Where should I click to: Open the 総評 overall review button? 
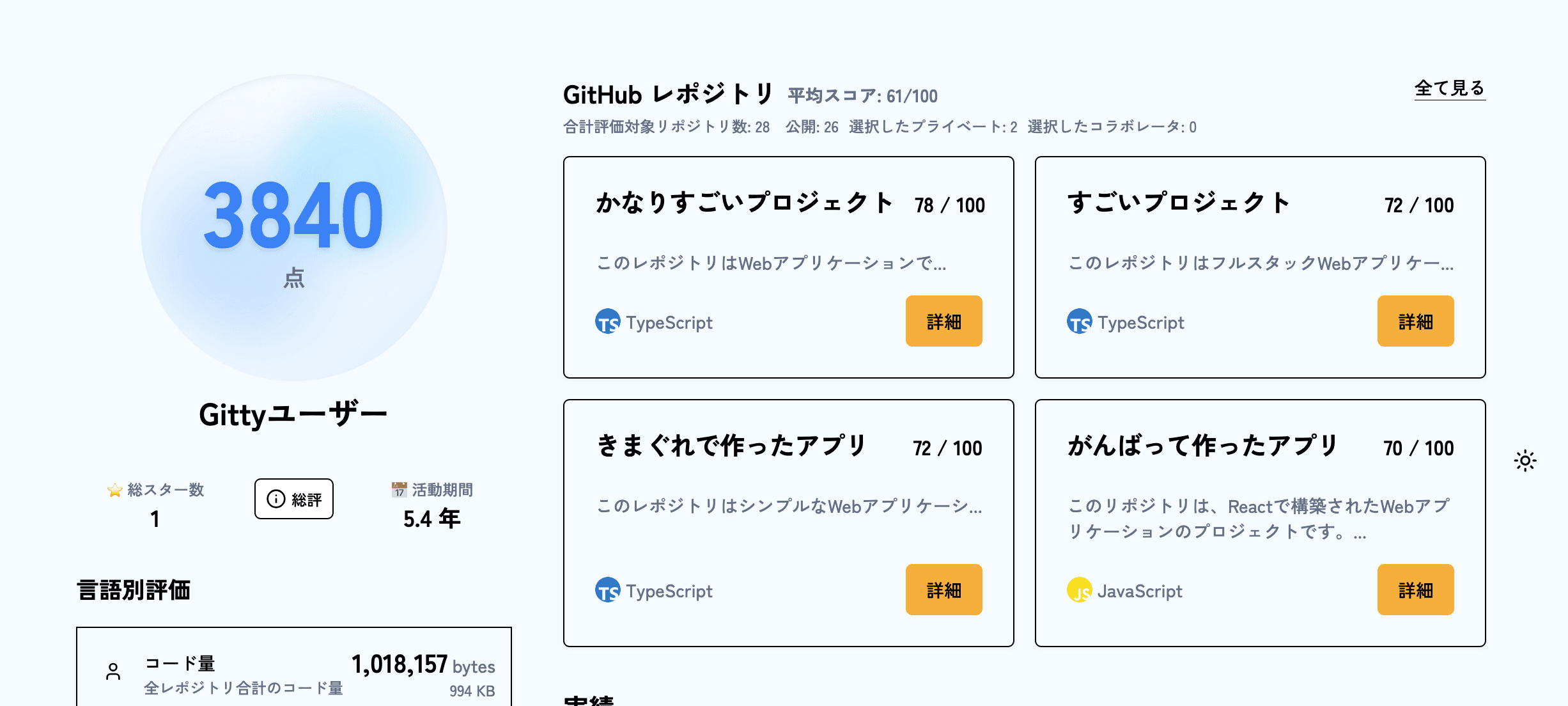294,499
